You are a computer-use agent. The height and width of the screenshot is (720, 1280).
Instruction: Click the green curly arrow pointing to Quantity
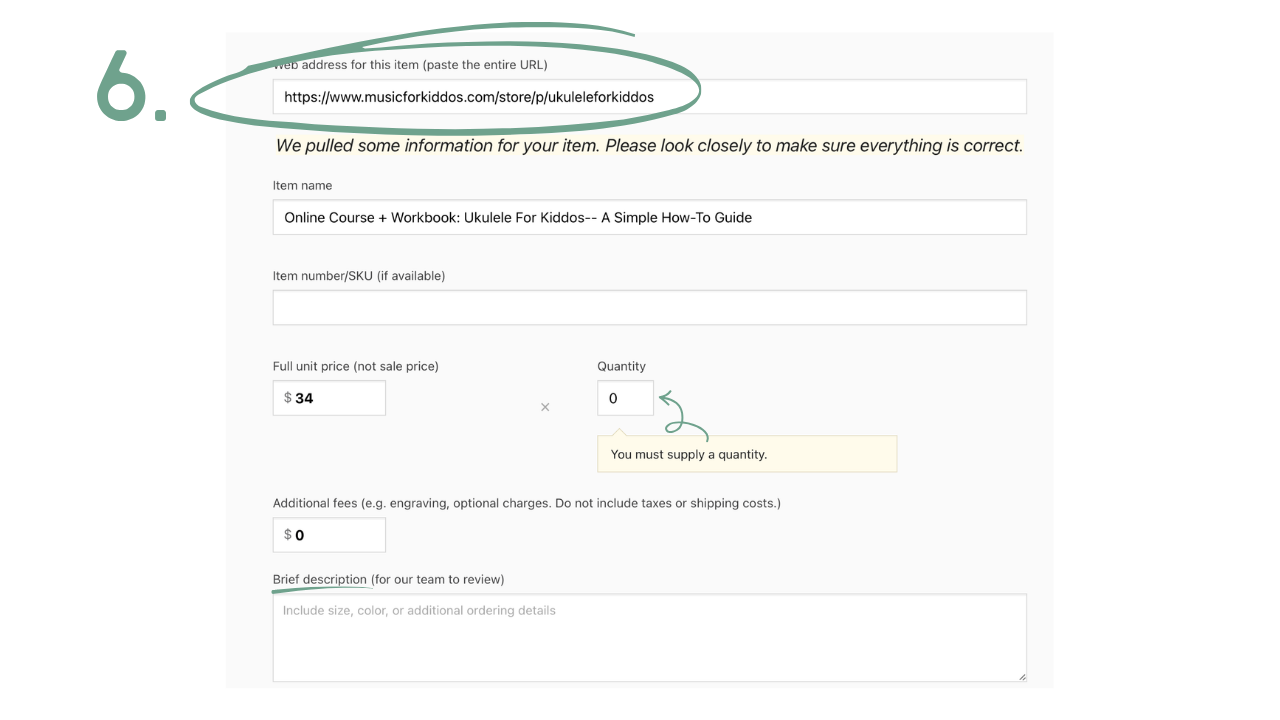pos(684,415)
